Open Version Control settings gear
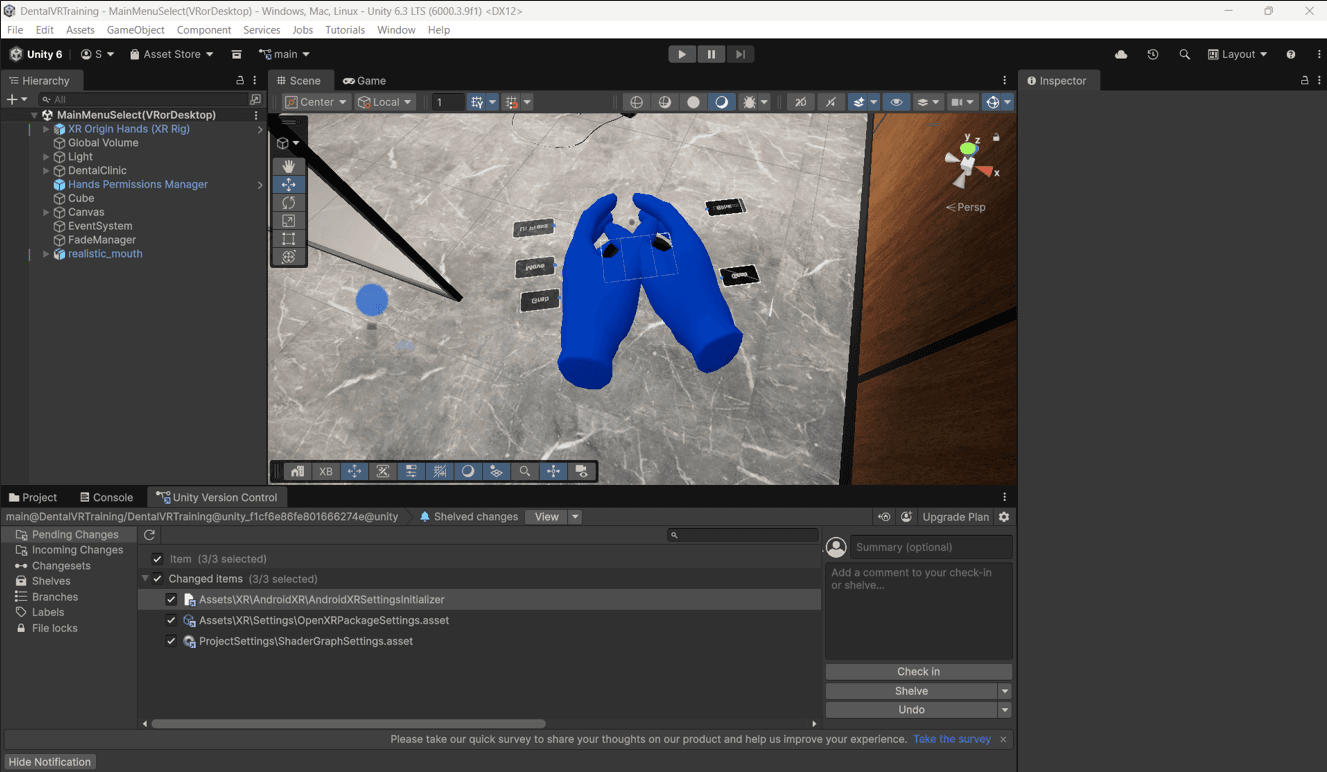Image resolution: width=1327 pixels, height=772 pixels. click(x=1004, y=517)
